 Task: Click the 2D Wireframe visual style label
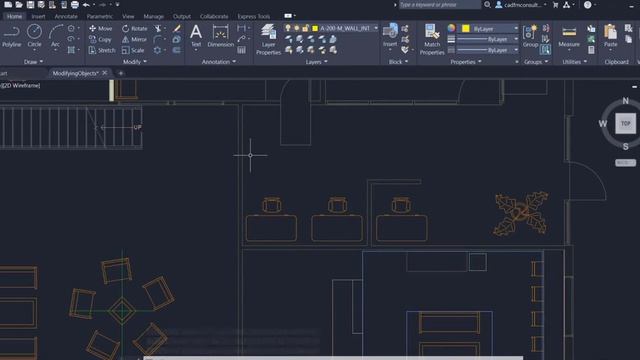[21, 85]
